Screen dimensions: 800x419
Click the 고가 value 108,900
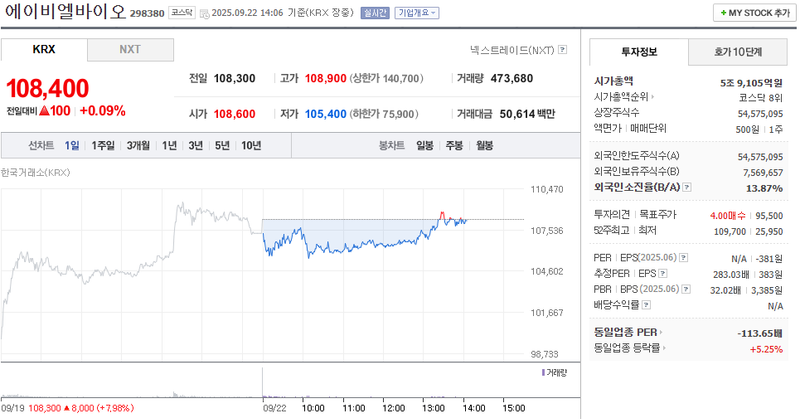pyautogui.click(x=326, y=79)
